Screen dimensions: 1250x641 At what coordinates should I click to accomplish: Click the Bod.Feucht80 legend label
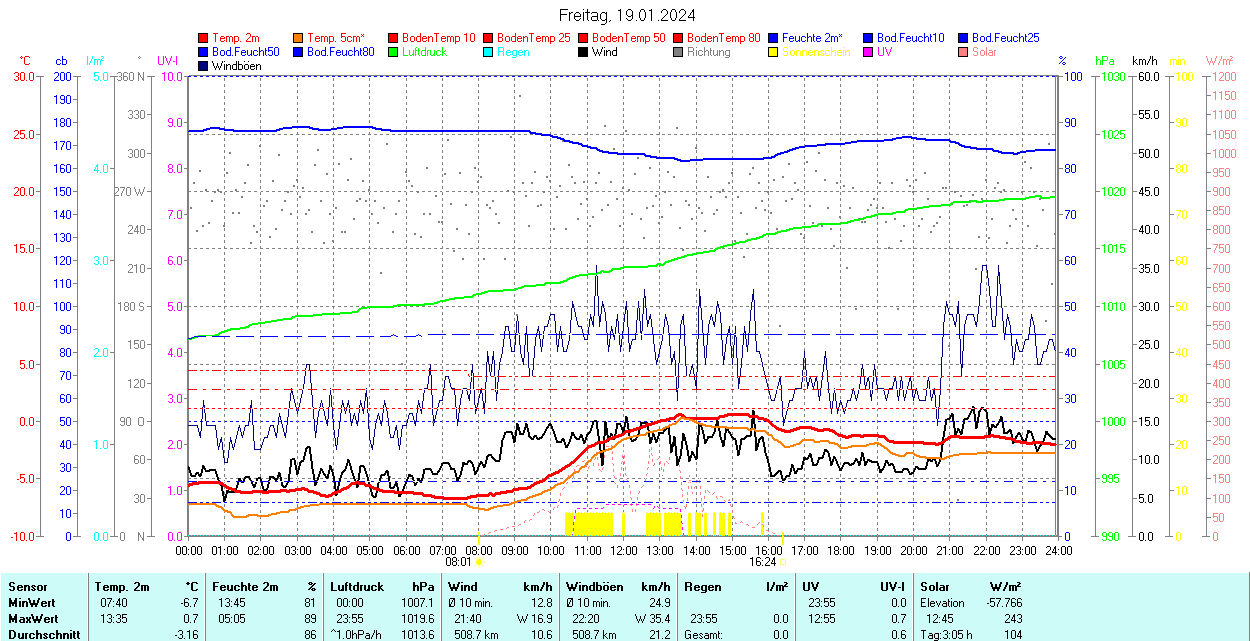tap(340, 52)
